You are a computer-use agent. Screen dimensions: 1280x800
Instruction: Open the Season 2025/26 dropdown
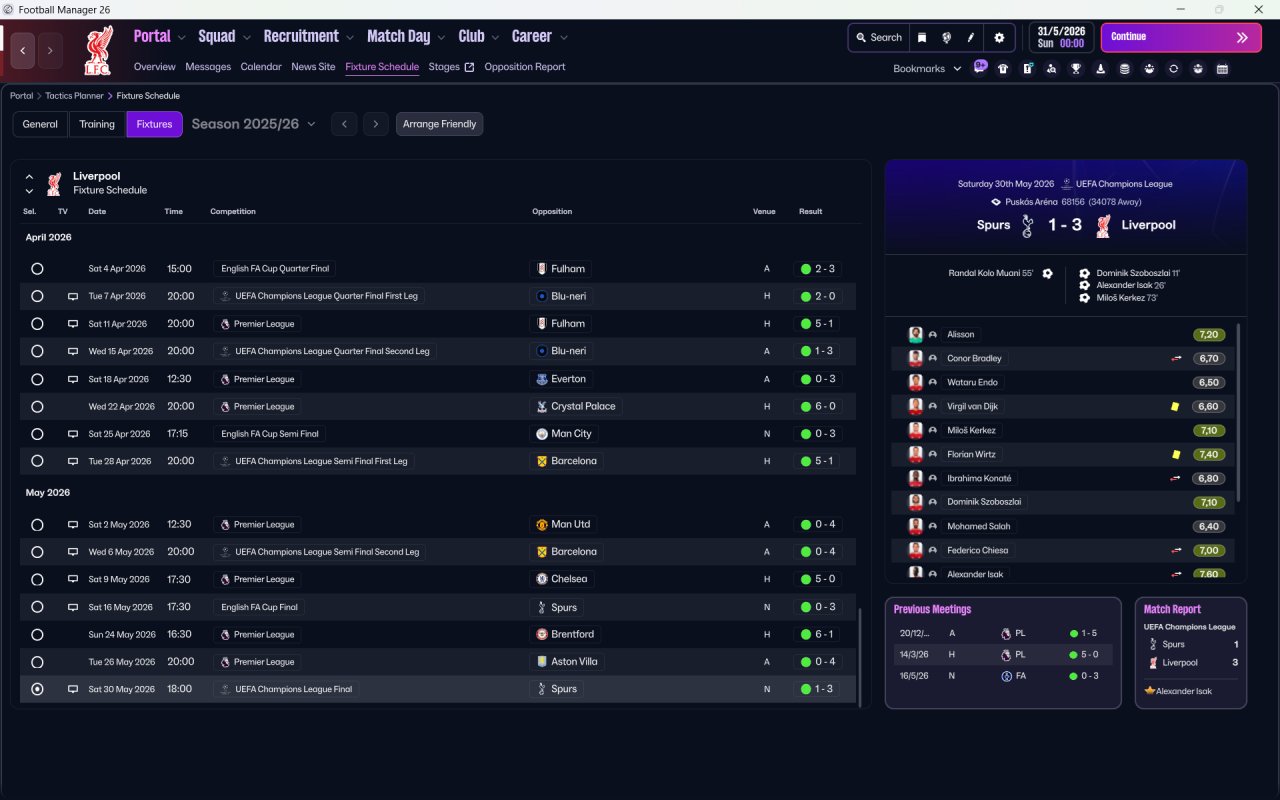tap(254, 124)
